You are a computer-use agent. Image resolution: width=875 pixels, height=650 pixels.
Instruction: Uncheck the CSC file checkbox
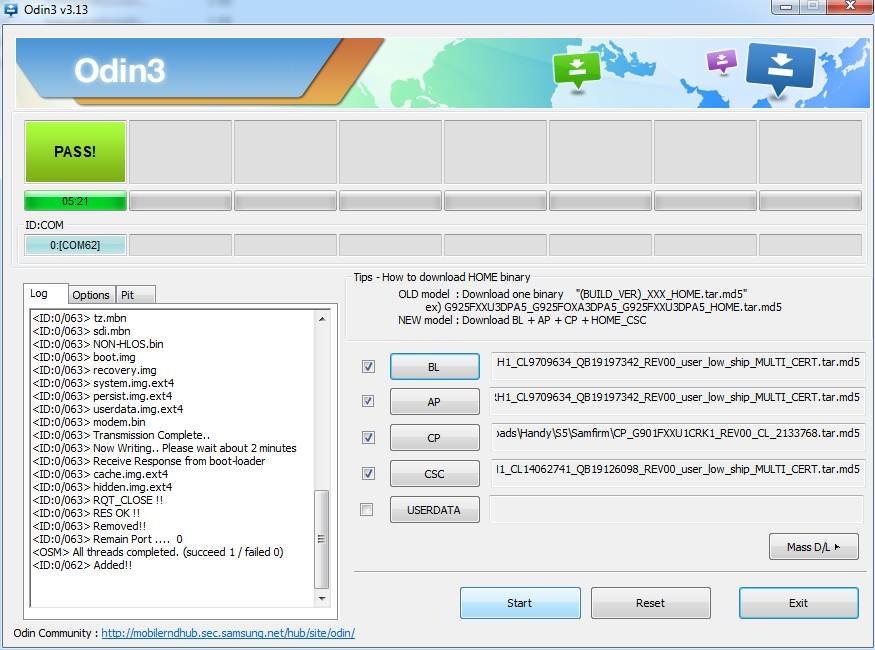coord(368,474)
